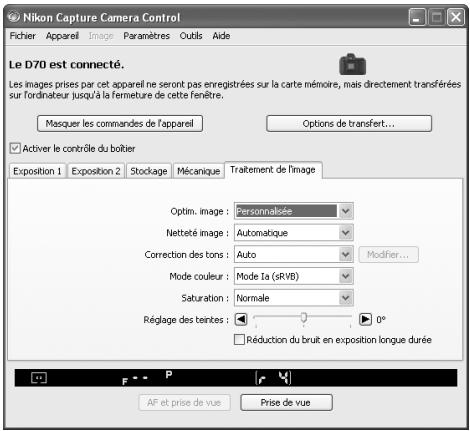Open the Netteté image dropdown
Viewport: 470px width, 431px height.
(x=293, y=233)
